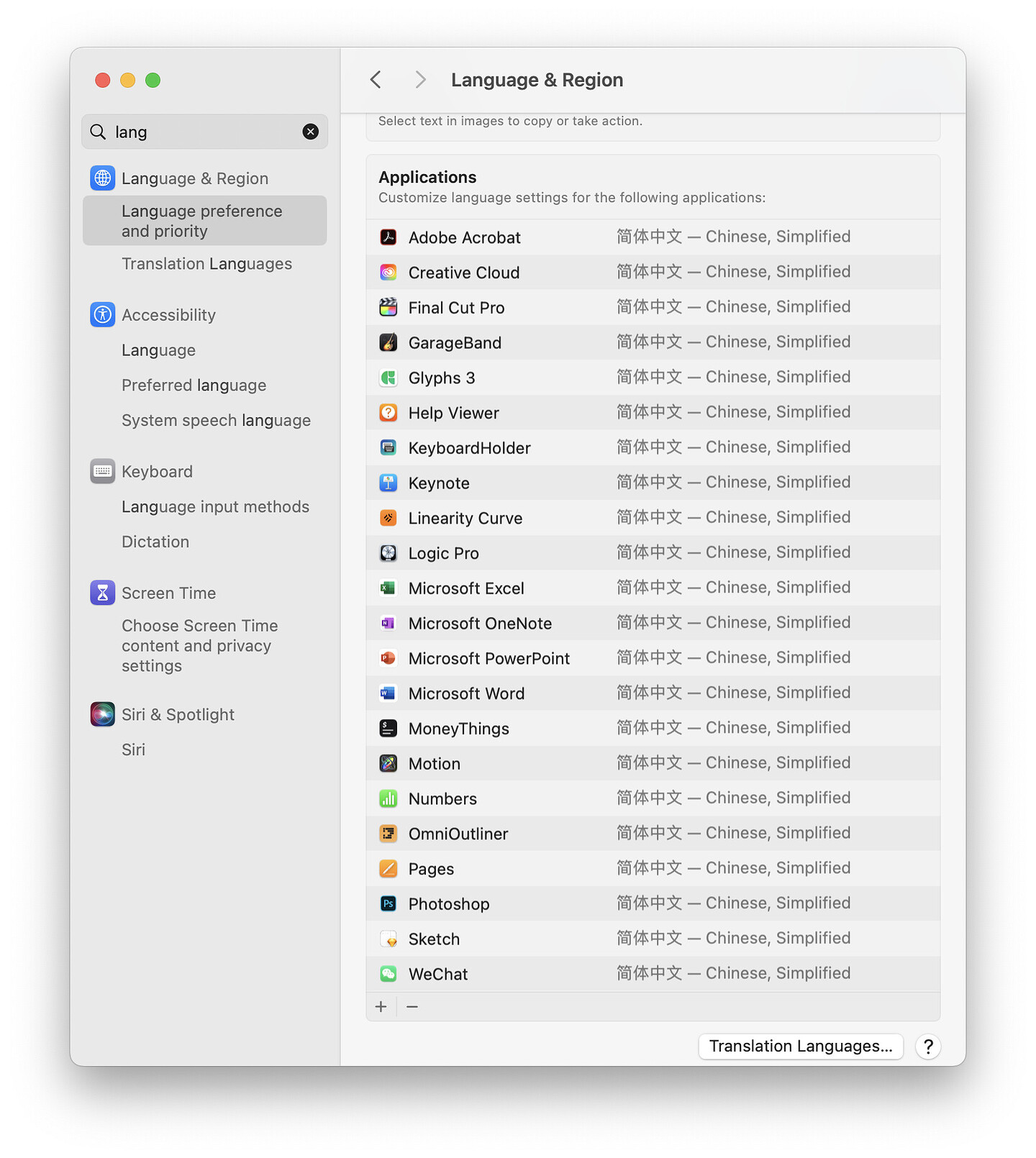Screen dimensions: 1036x1158
Task: Select the Microsoft PowerPoint row name
Action: pyautogui.click(x=489, y=659)
